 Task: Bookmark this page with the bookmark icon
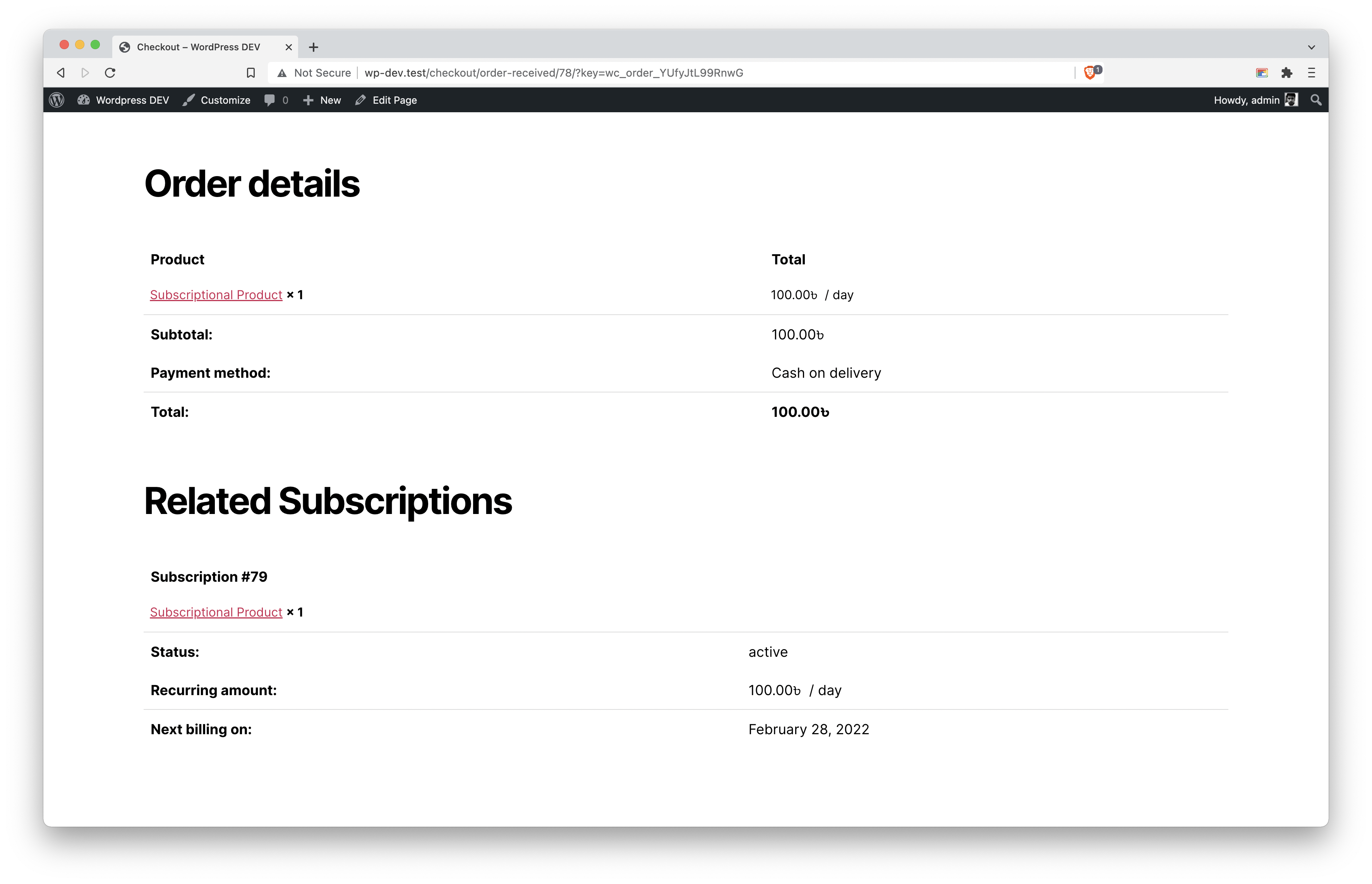251,73
